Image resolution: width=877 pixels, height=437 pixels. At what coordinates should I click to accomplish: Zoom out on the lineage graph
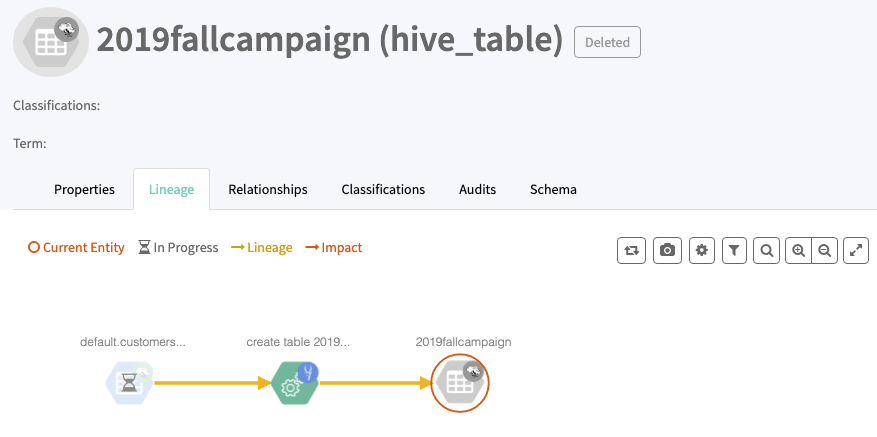tap(824, 250)
